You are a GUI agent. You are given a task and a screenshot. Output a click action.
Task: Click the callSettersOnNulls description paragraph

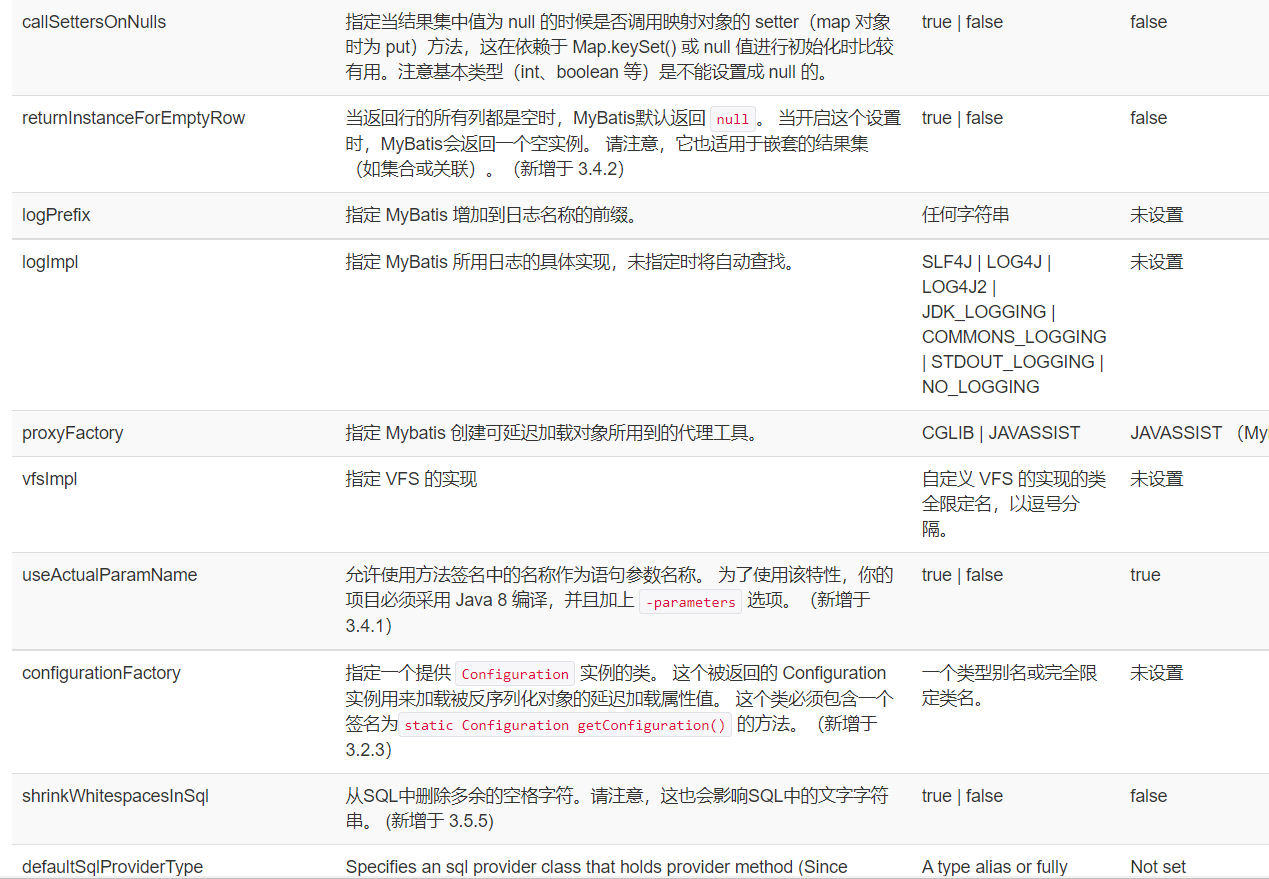tap(620, 47)
